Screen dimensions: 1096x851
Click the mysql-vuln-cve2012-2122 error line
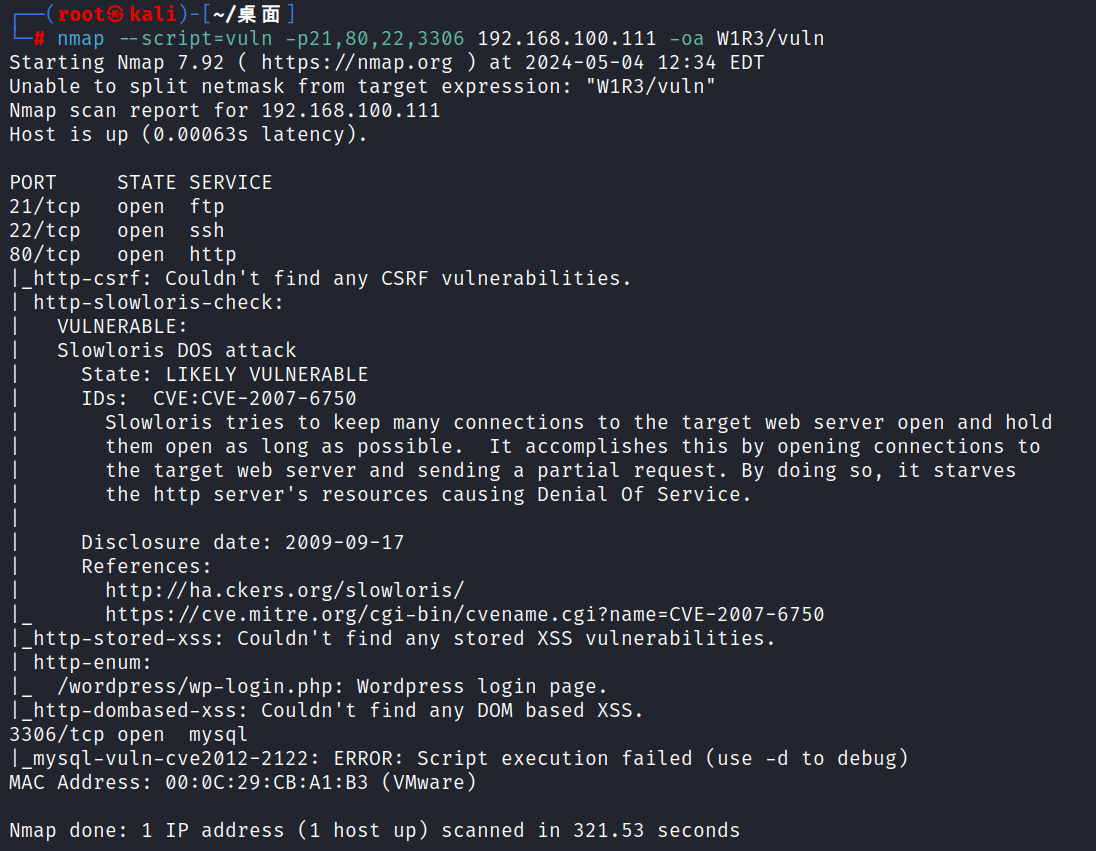[464, 758]
